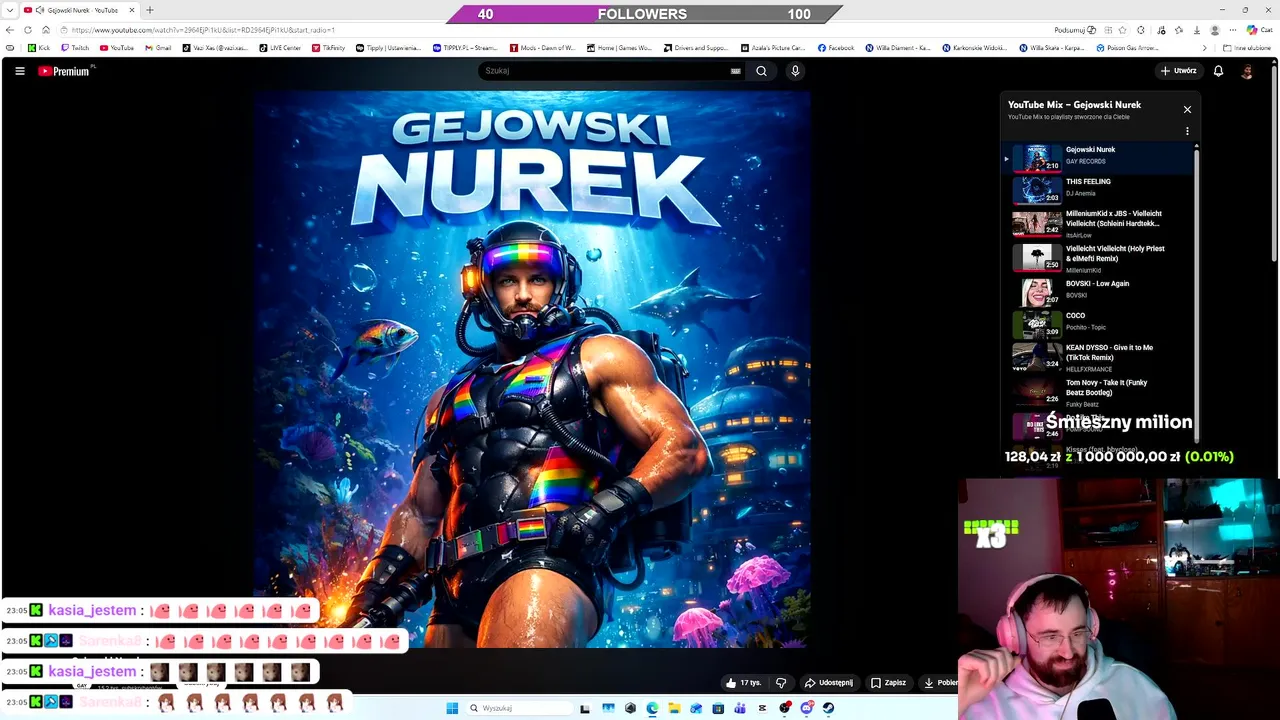Open the LIVE Center bookmark

coord(280,48)
